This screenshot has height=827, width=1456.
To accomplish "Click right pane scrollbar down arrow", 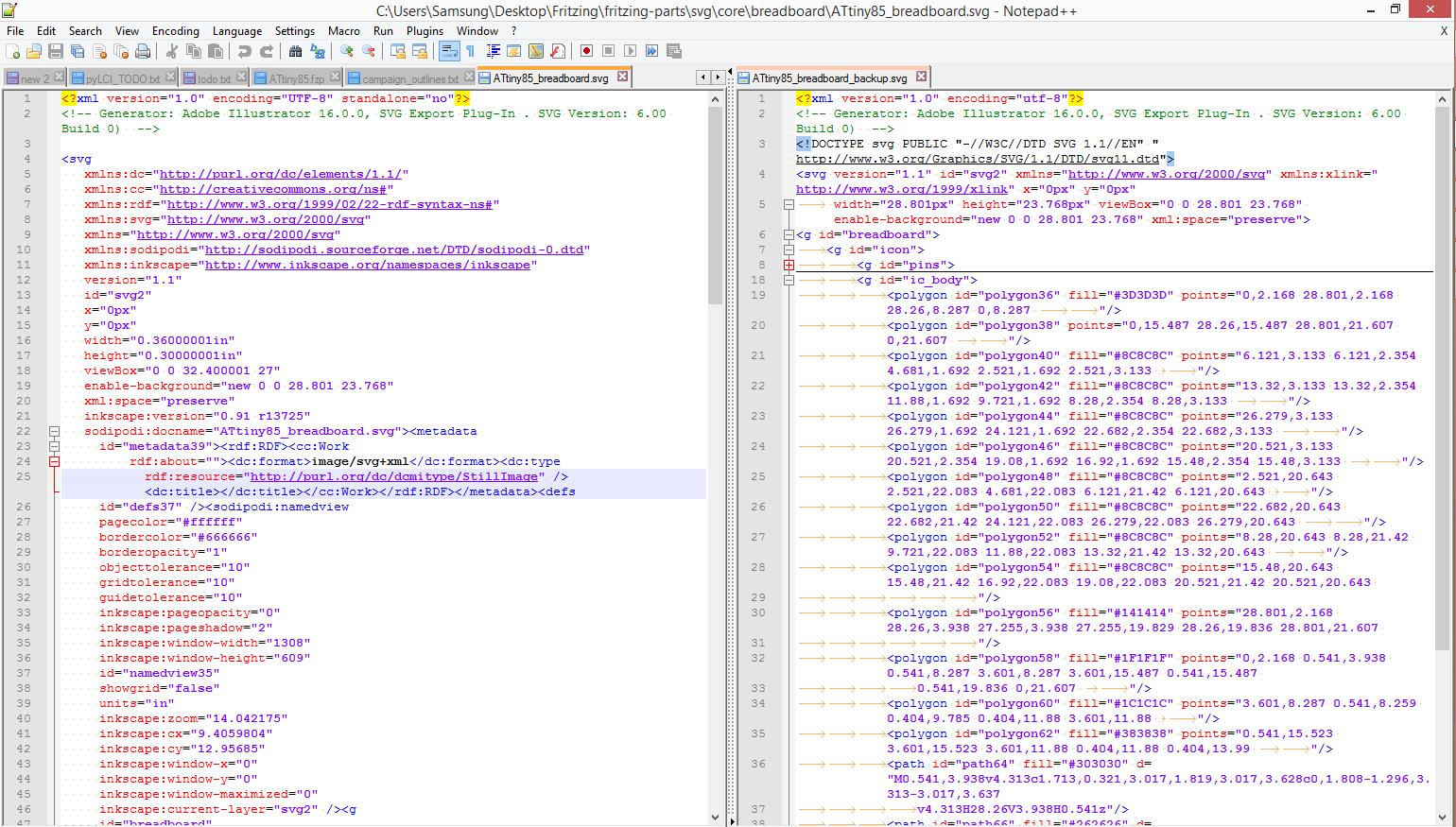I will point(1442,818).
